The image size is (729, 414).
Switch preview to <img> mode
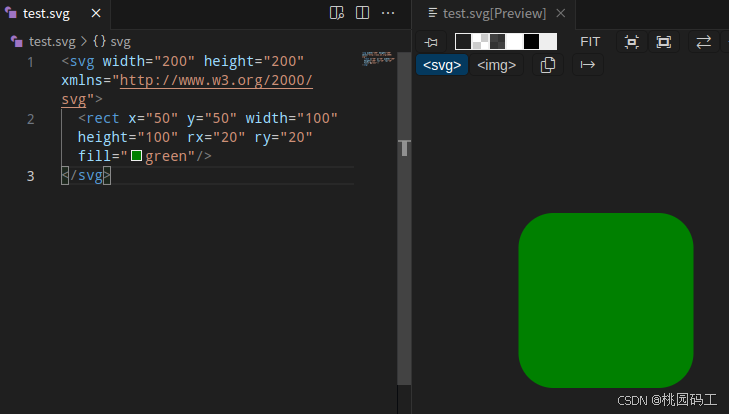click(x=497, y=65)
